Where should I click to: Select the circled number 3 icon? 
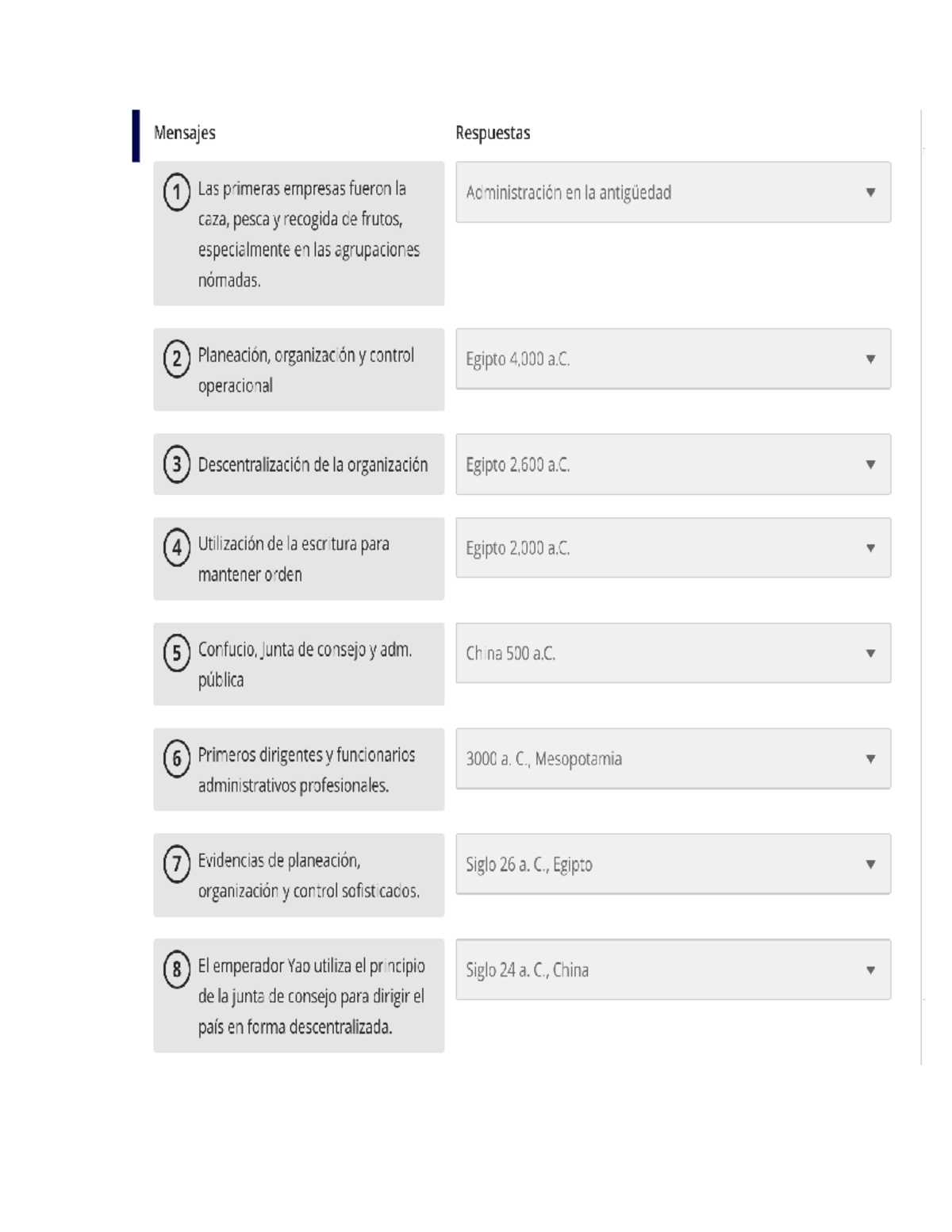point(177,465)
